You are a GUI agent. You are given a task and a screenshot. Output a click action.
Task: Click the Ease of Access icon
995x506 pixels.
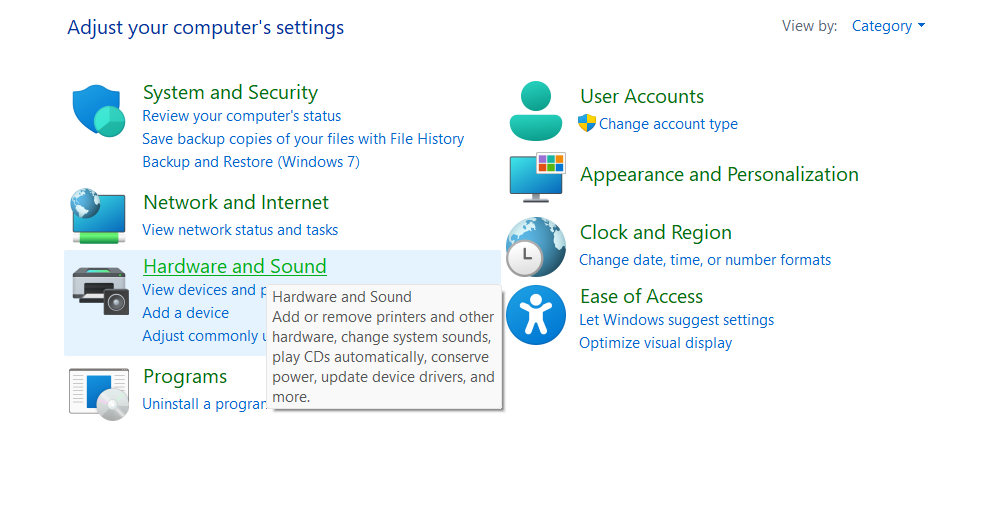pyautogui.click(x=536, y=315)
